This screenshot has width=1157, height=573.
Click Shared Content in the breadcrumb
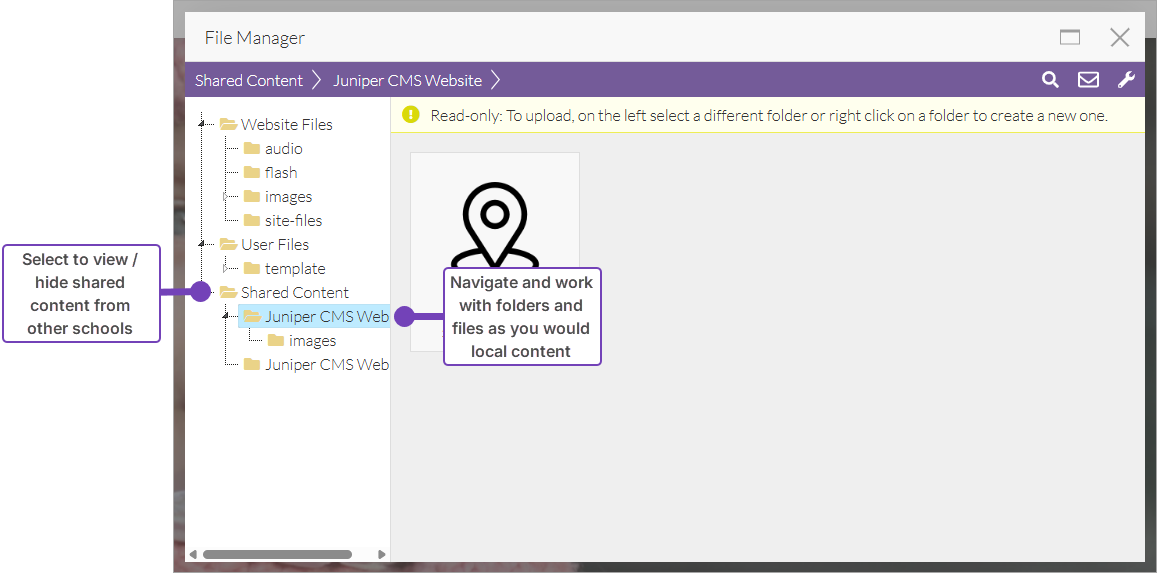(x=248, y=80)
